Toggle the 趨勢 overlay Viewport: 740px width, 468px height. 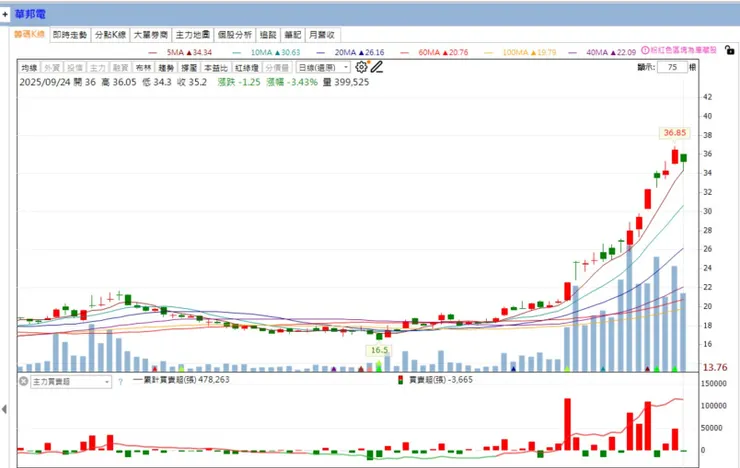pyautogui.click(x=166, y=68)
